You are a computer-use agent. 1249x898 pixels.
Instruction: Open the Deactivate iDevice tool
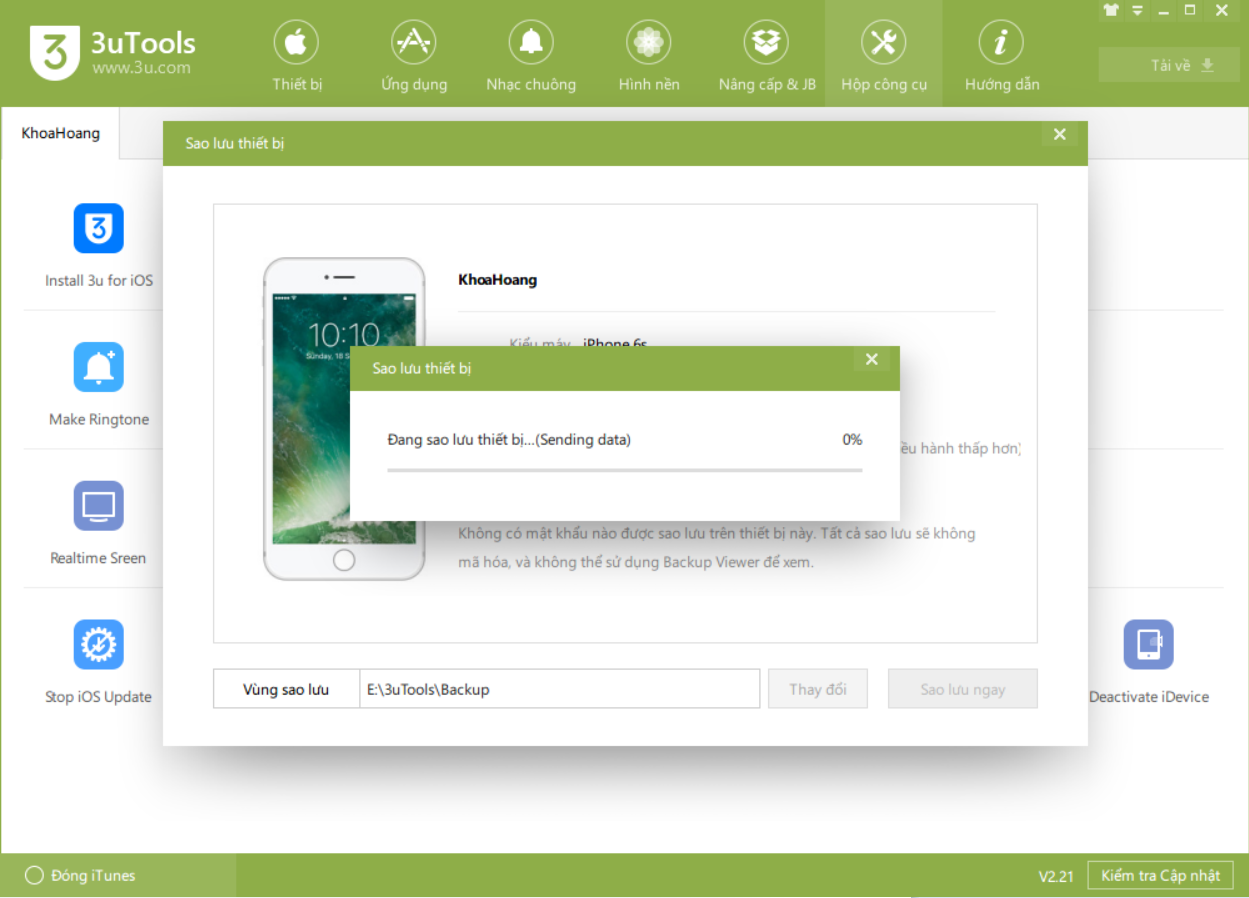pyautogui.click(x=1148, y=645)
